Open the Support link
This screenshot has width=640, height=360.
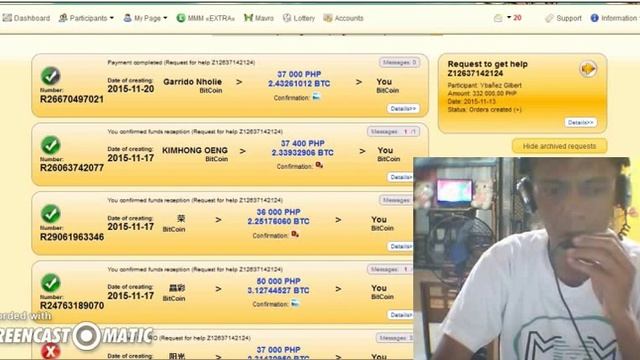(x=563, y=18)
